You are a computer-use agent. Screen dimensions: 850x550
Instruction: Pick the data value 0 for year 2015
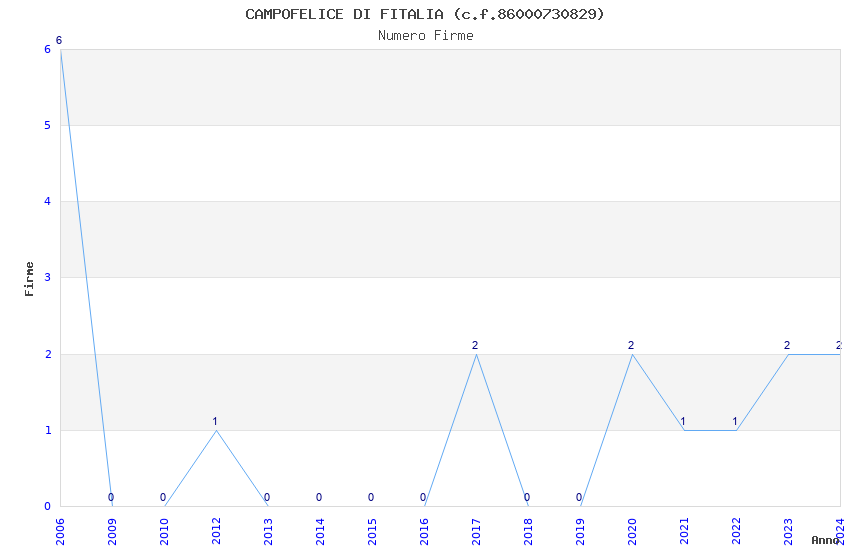pos(371,497)
